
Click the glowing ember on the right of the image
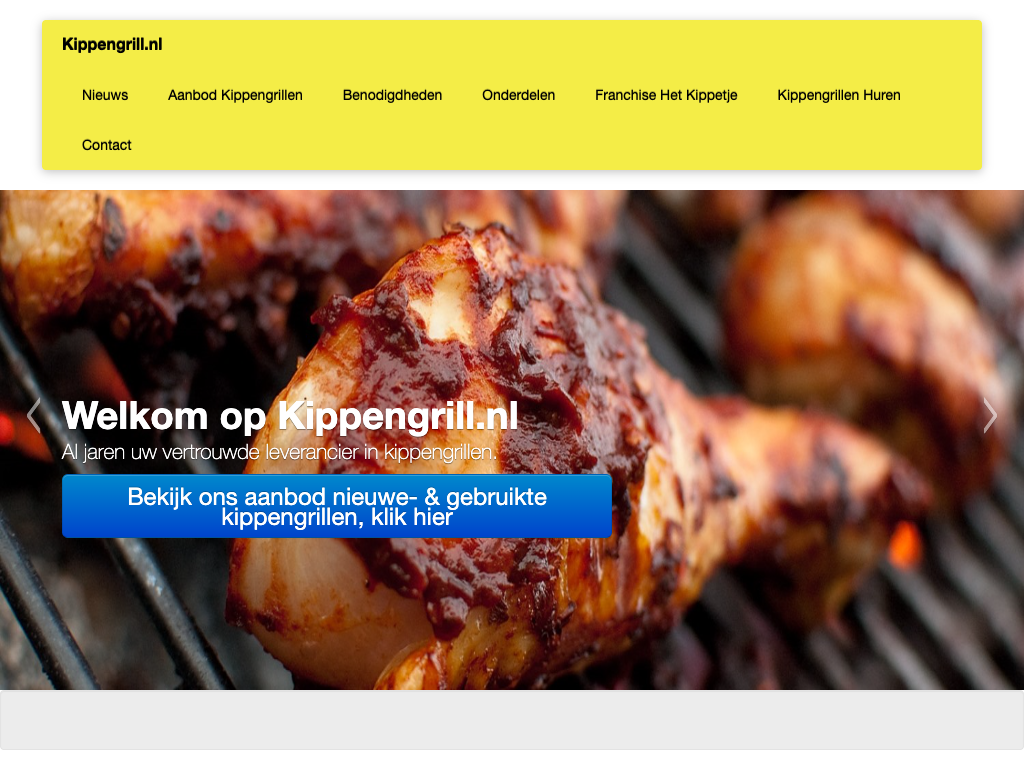pos(905,545)
